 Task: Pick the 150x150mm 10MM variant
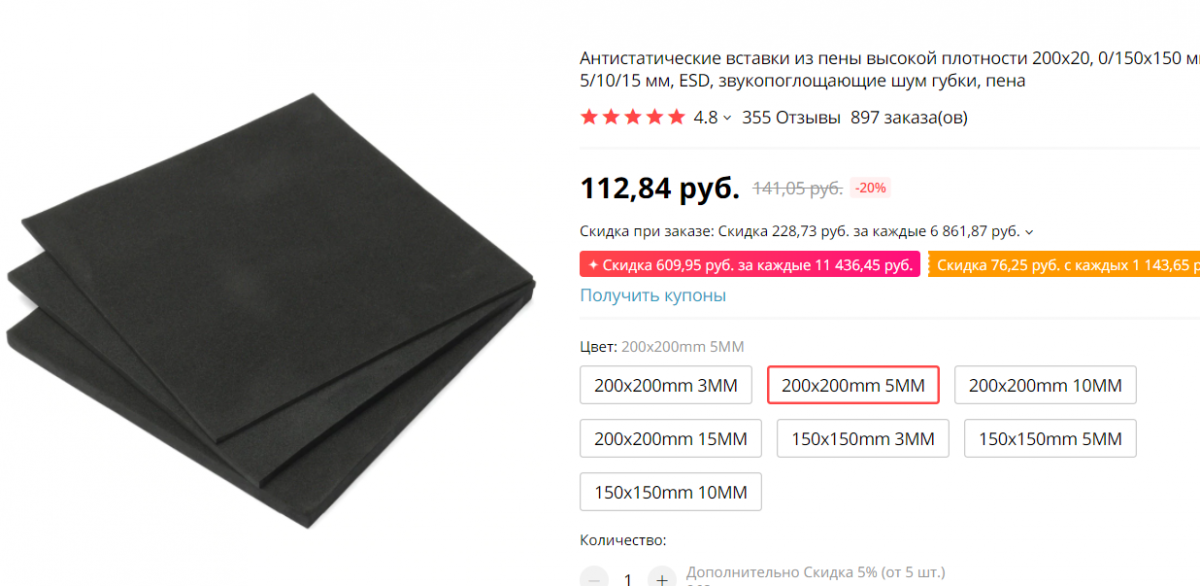pos(671,491)
